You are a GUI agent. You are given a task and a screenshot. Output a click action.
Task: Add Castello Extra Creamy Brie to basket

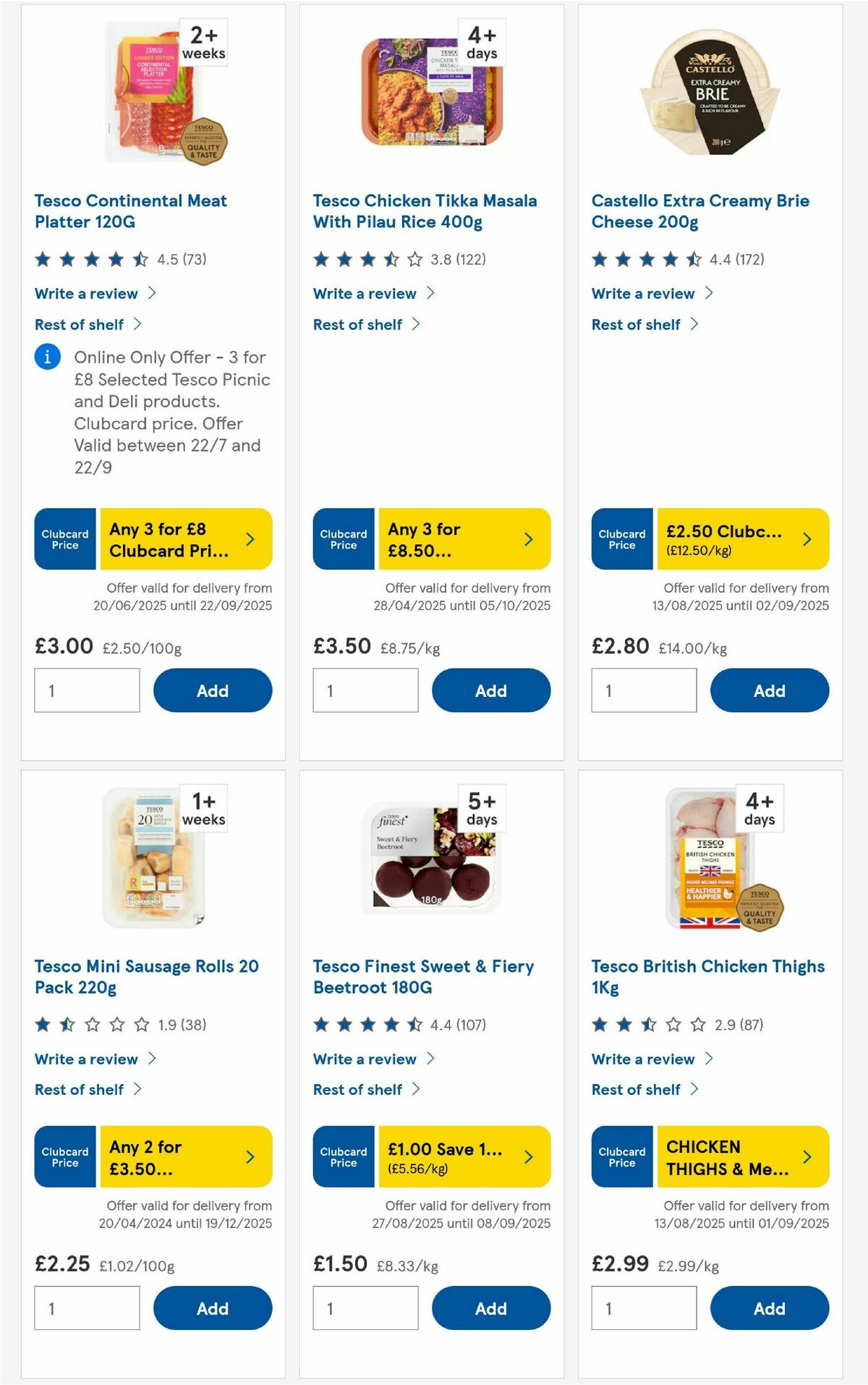(x=769, y=690)
